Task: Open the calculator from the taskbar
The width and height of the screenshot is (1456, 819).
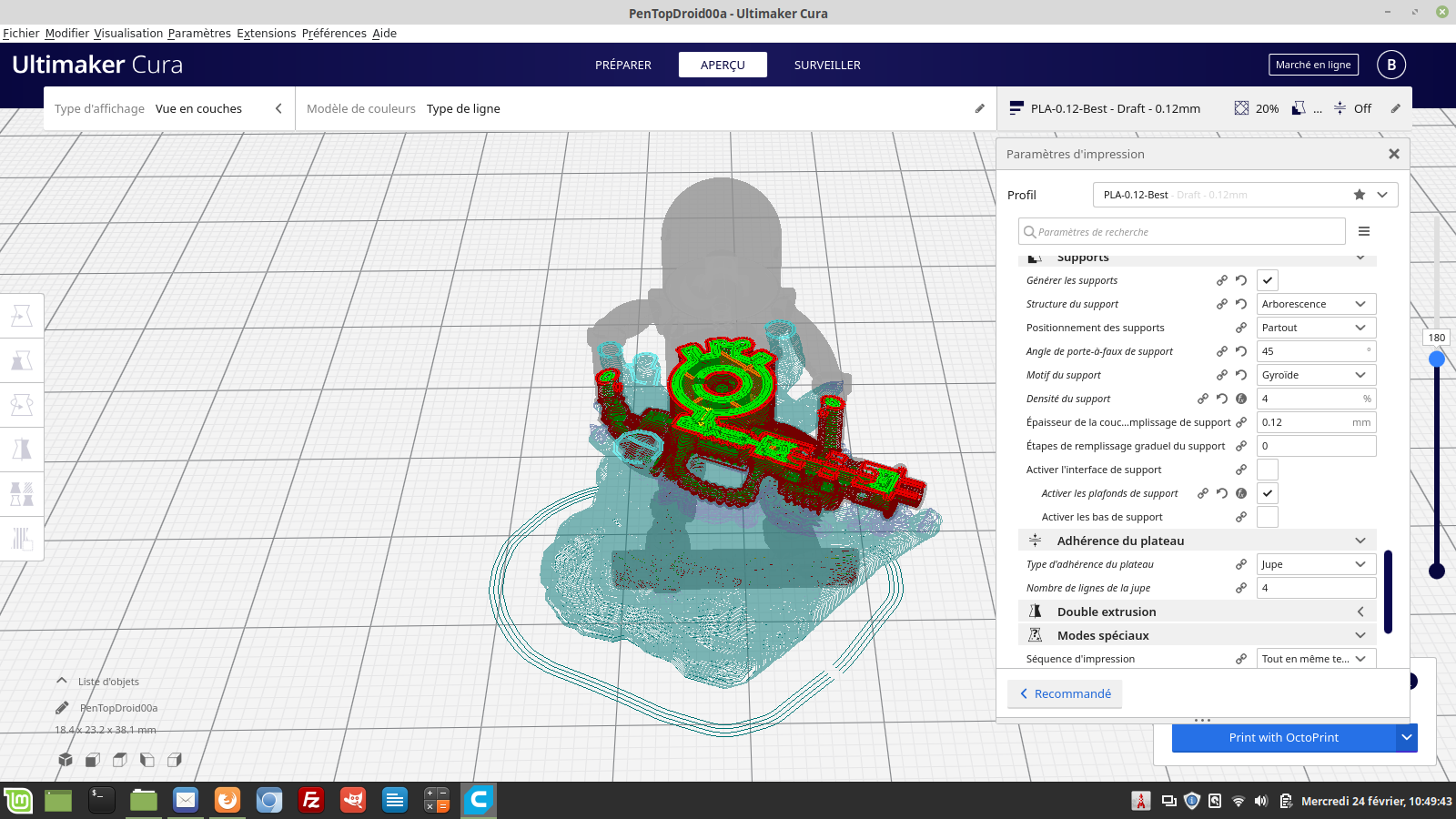Action: coord(437,801)
